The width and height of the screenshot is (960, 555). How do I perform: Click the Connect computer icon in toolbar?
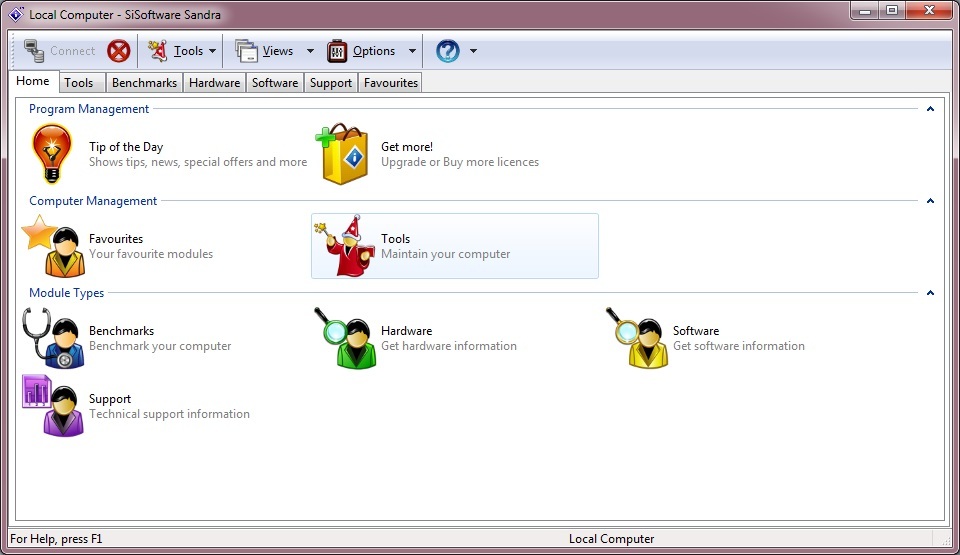click(x=34, y=51)
